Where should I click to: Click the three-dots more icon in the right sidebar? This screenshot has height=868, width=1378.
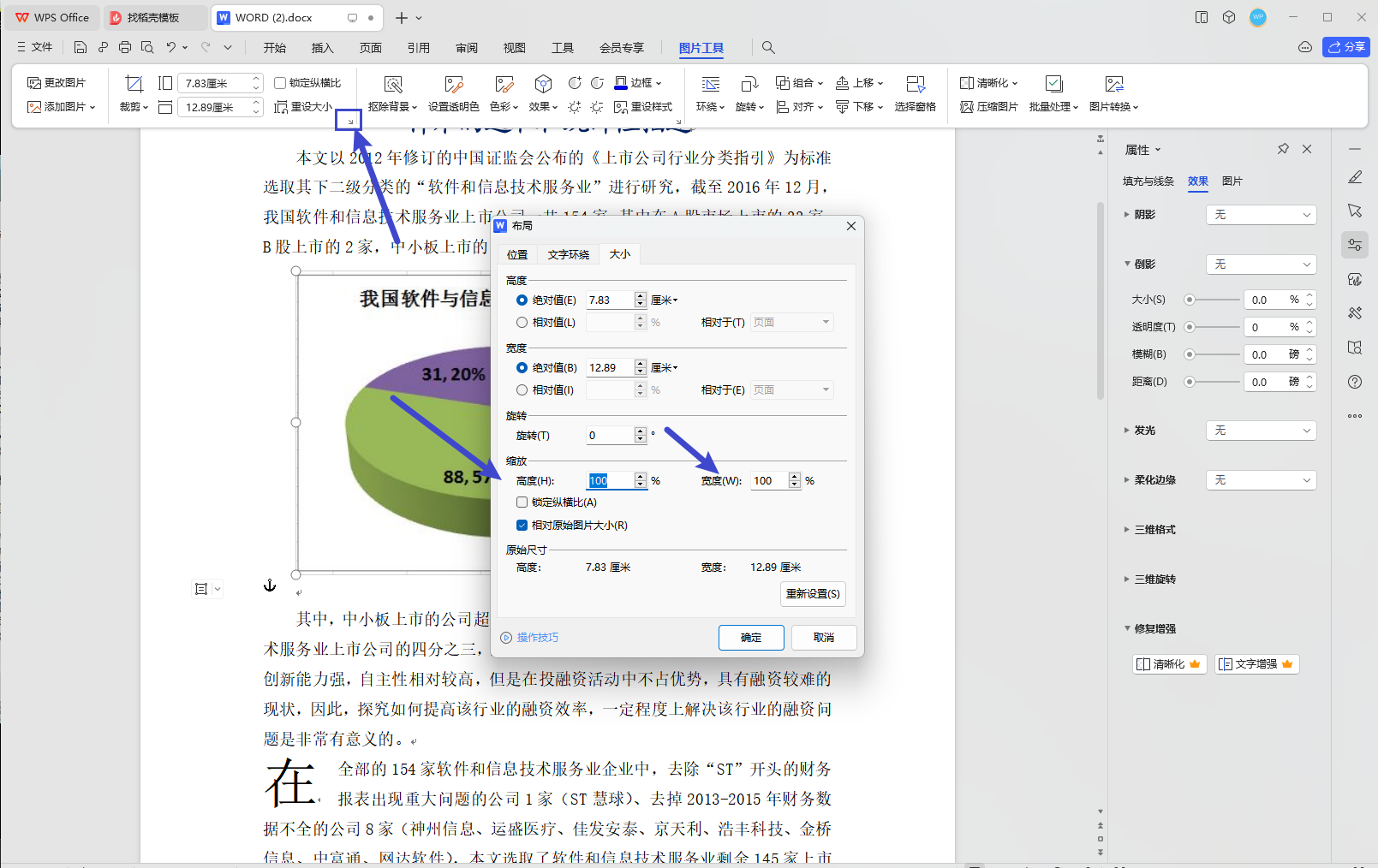(1355, 416)
